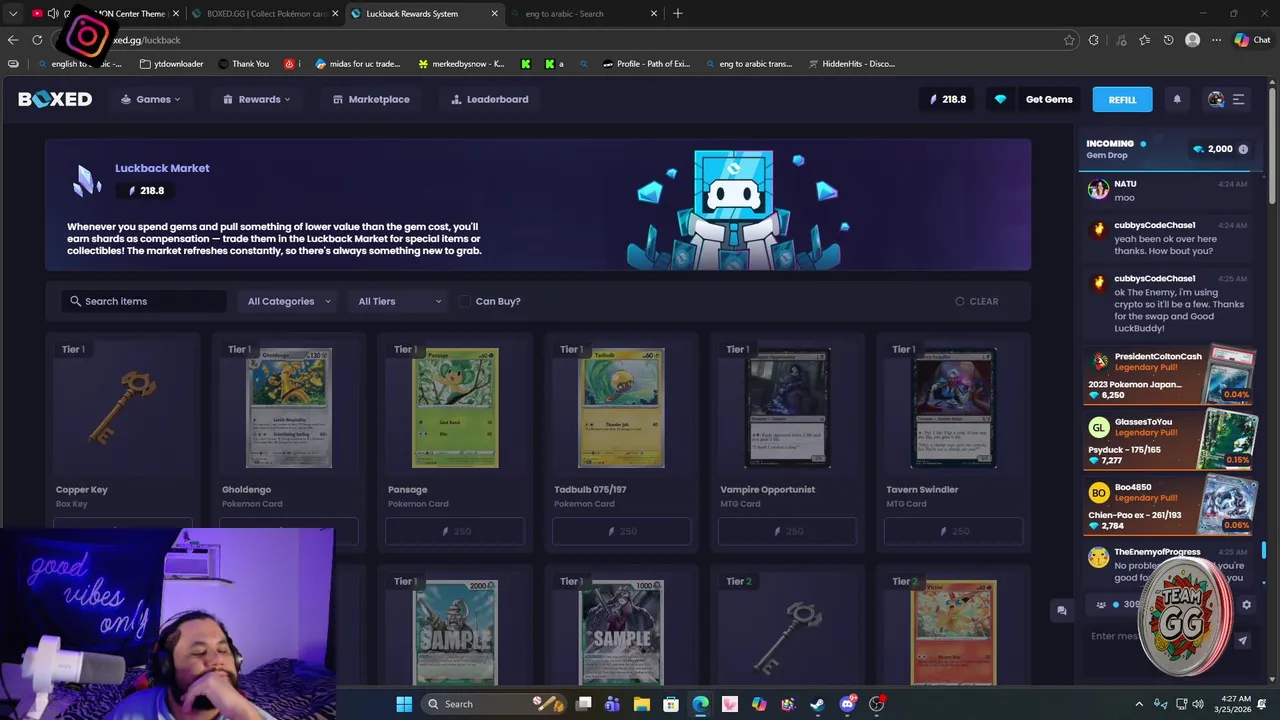Open browser extensions puzzle icon

1094,40
